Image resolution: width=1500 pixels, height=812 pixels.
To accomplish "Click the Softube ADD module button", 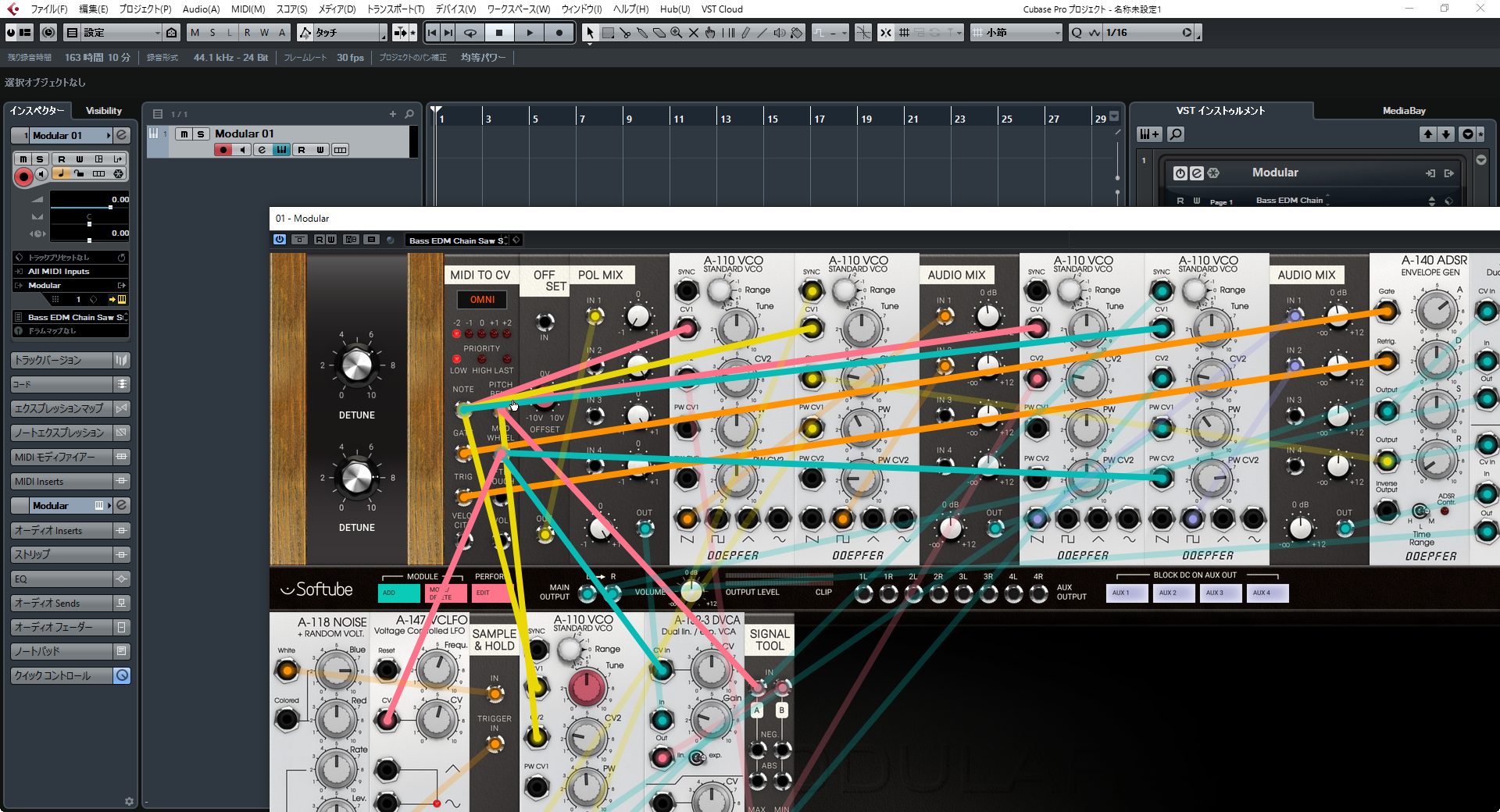I will [398, 593].
